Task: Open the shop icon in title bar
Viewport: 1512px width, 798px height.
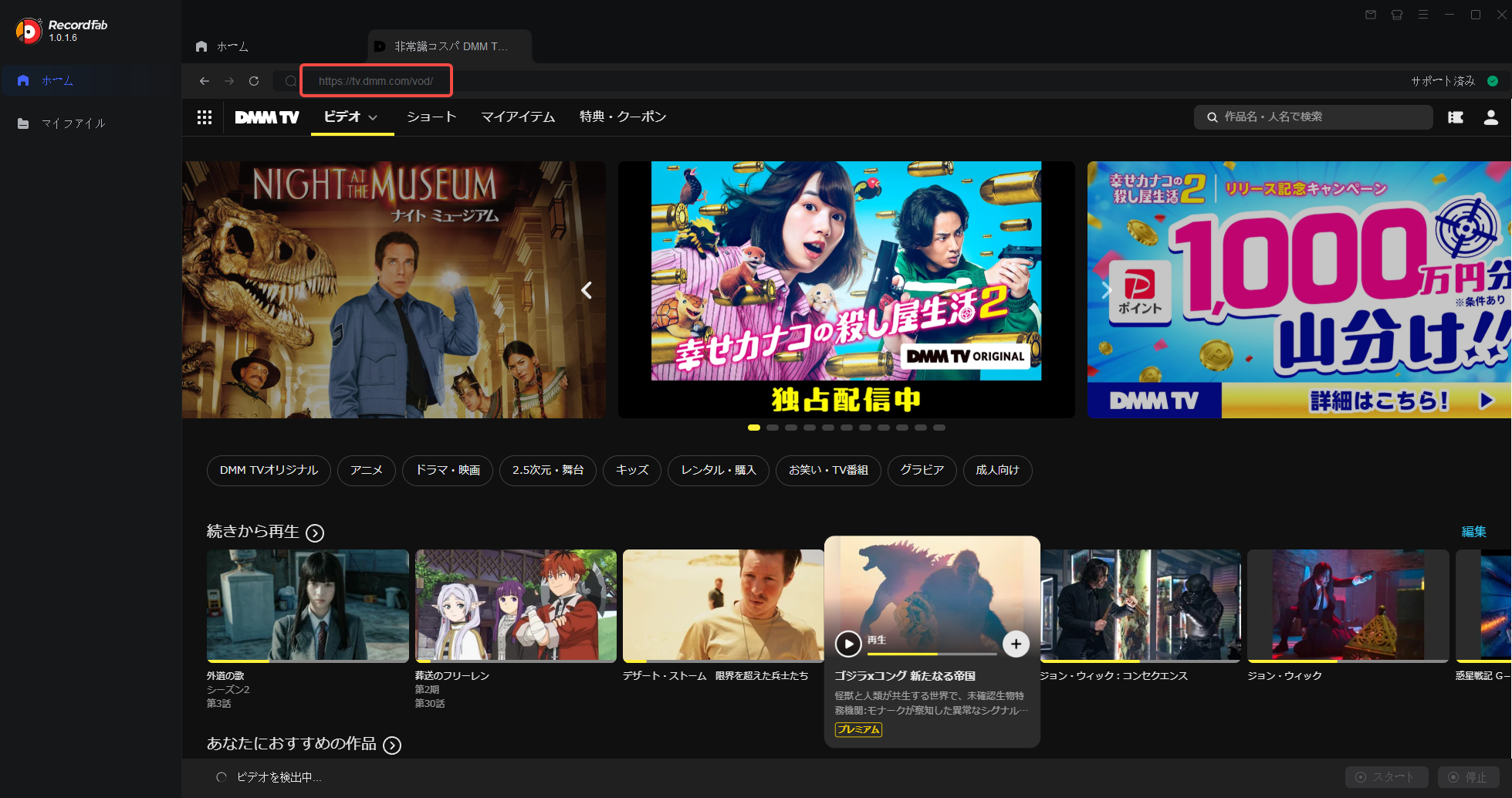Action: point(1397,15)
